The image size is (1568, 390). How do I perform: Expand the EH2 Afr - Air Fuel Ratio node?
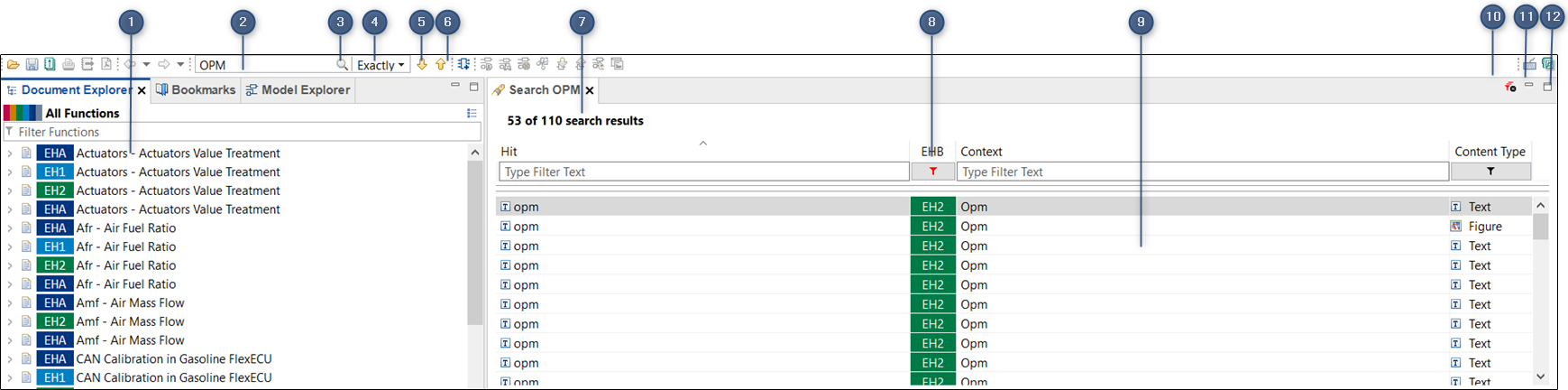pos(10,265)
